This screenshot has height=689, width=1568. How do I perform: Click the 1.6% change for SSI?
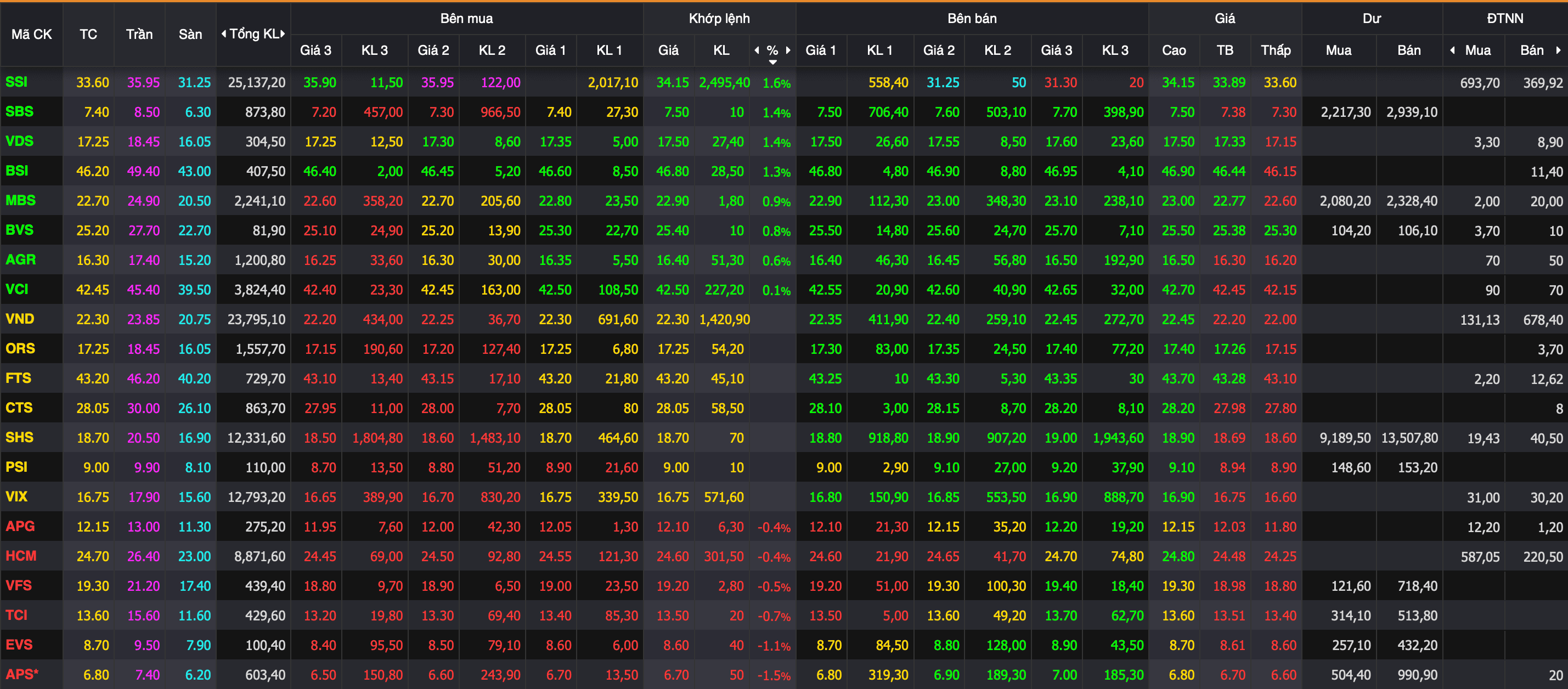click(777, 83)
